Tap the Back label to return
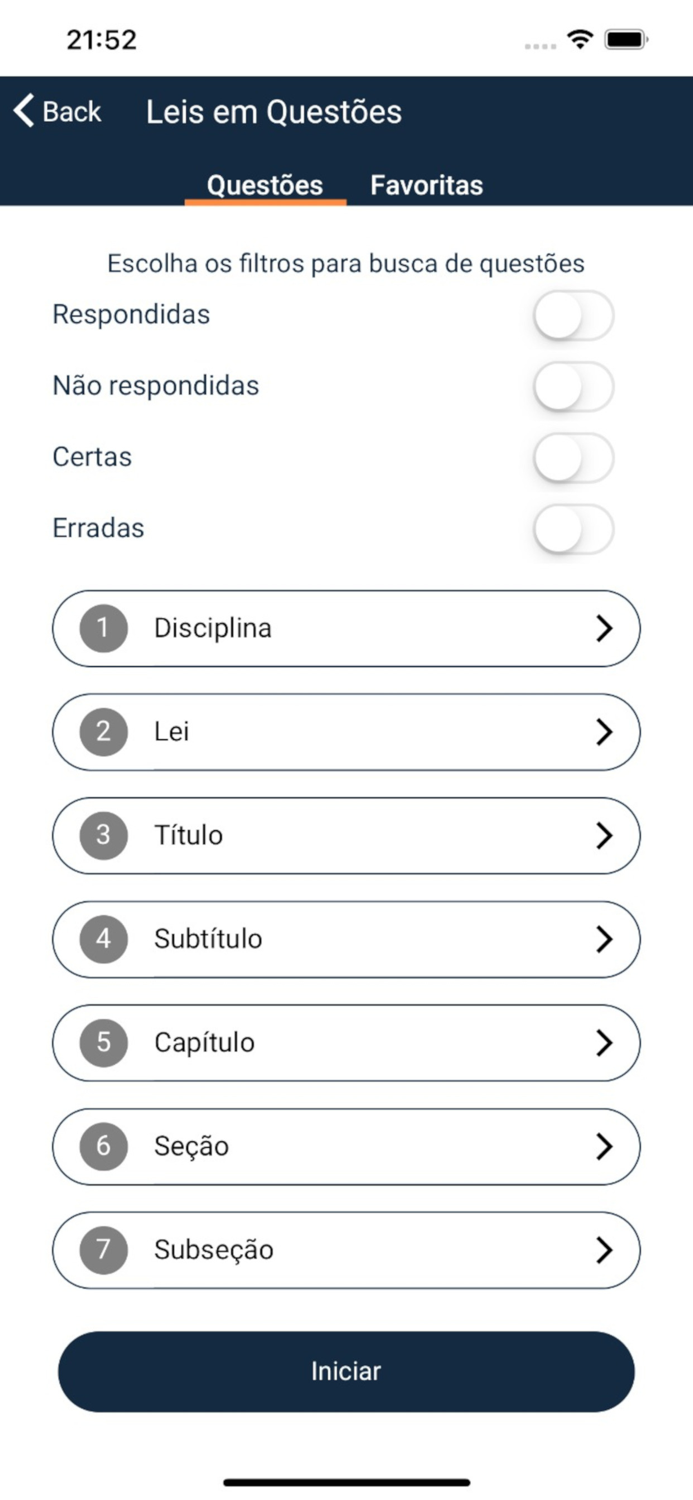This screenshot has width=693, height=1500. click(x=71, y=111)
